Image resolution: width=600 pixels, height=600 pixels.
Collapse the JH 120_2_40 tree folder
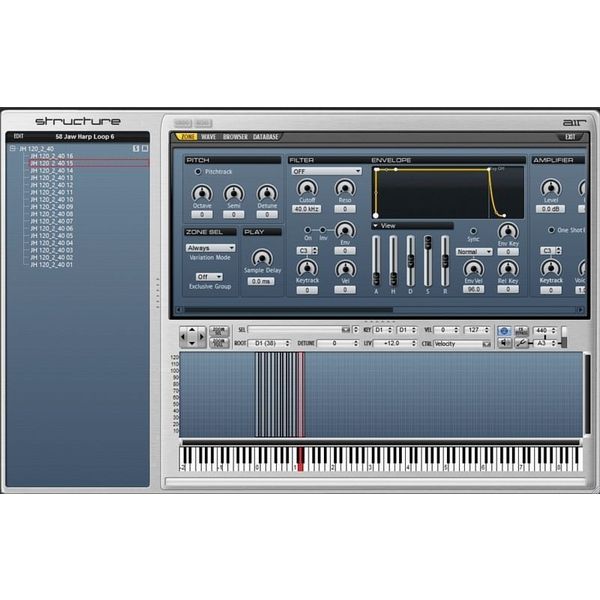click(x=12, y=148)
